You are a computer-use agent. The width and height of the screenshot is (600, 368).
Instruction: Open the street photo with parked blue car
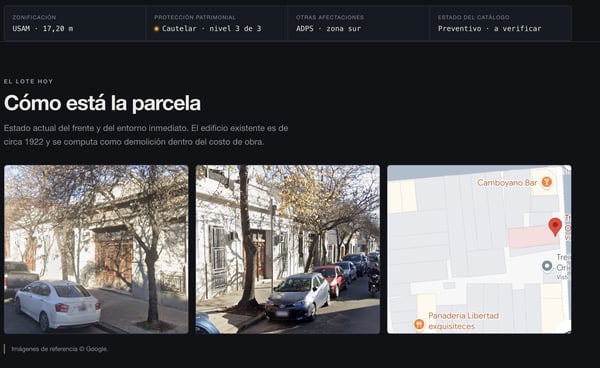pos(288,249)
